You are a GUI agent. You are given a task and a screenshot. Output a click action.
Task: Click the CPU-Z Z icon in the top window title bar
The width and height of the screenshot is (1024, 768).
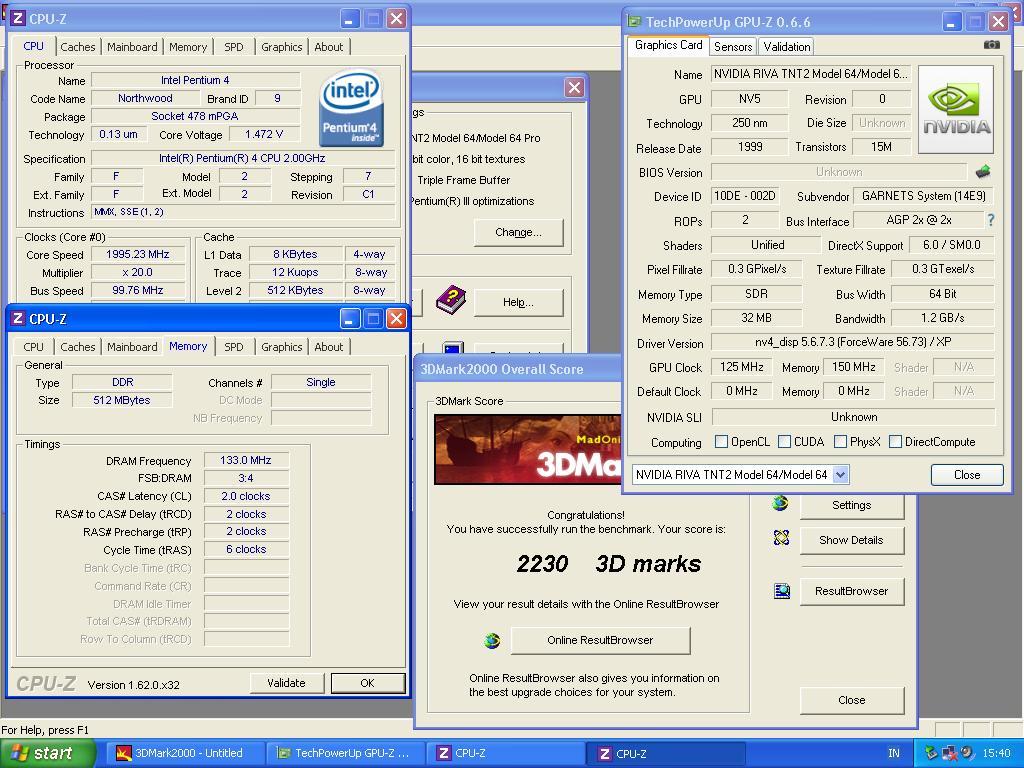click(18, 18)
